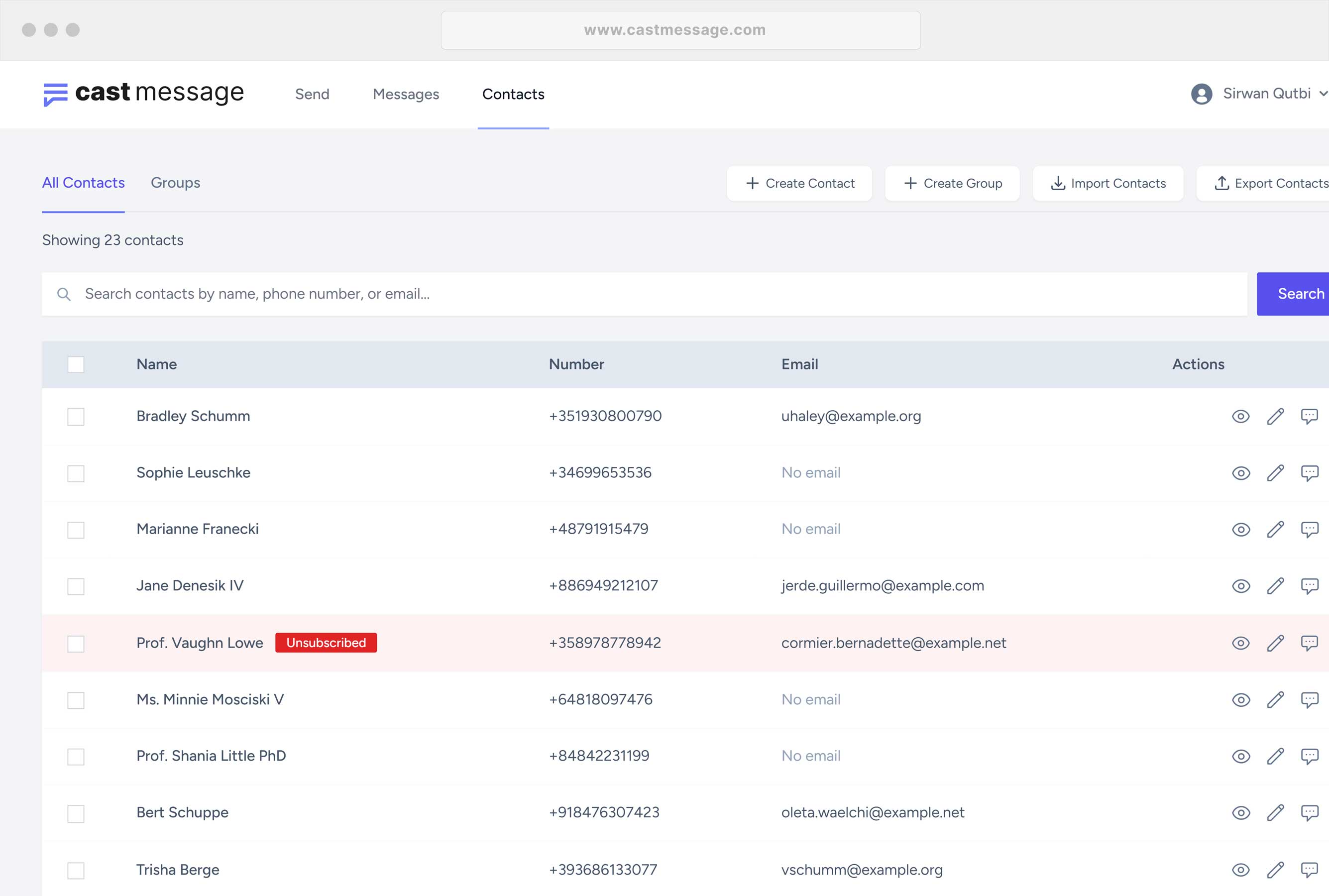Edit Sophie Leuschke with pencil icon

(1275, 473)
